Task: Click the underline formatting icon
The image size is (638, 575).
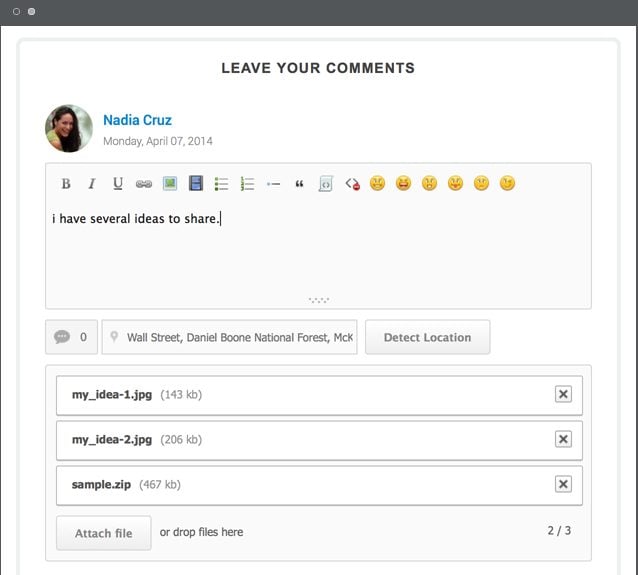Action: pyautogui.click(x=118, y=184)
